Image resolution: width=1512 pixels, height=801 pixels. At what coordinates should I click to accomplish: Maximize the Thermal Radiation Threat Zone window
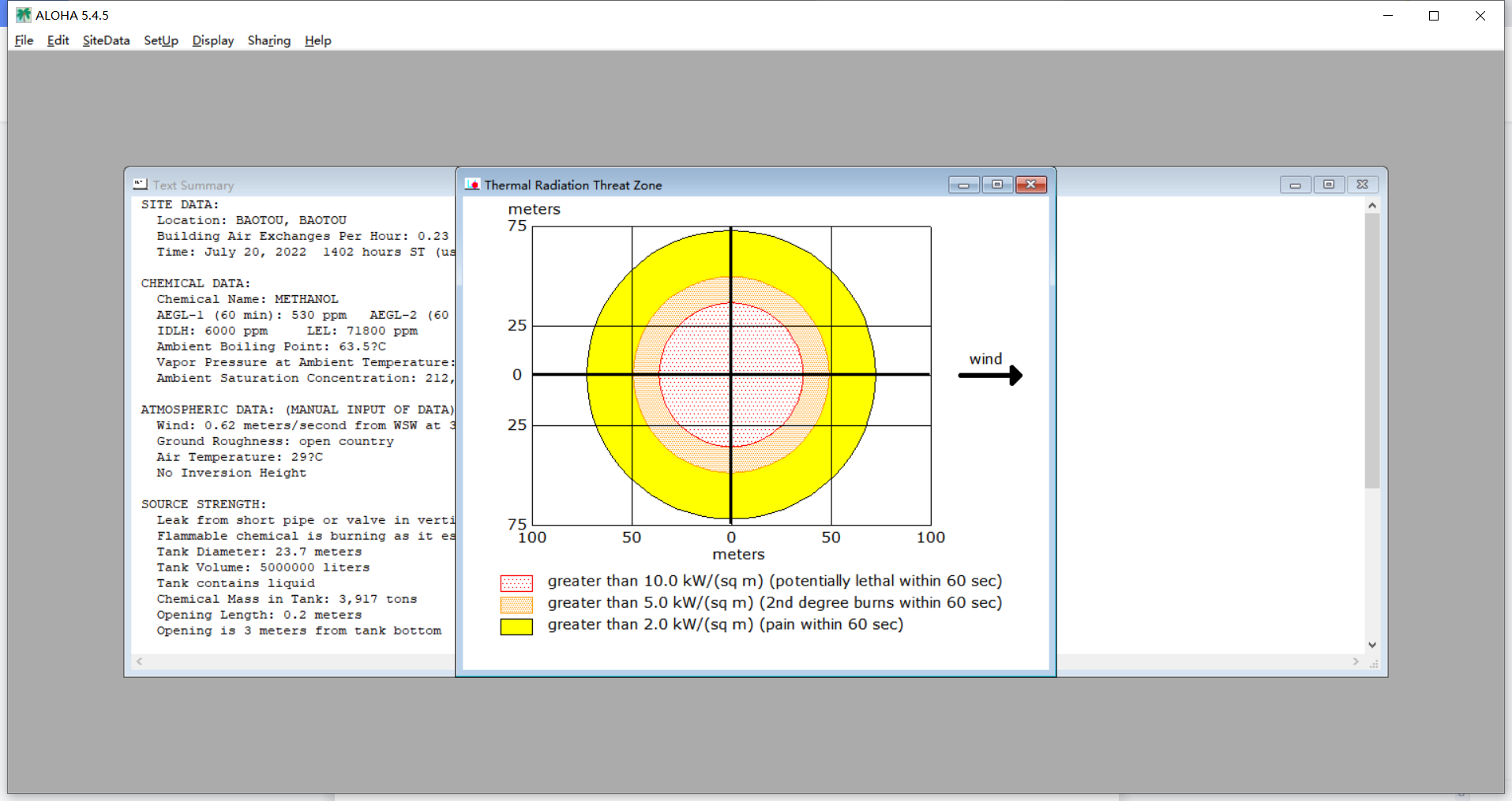pyautogui.click(x=997, y=185)
